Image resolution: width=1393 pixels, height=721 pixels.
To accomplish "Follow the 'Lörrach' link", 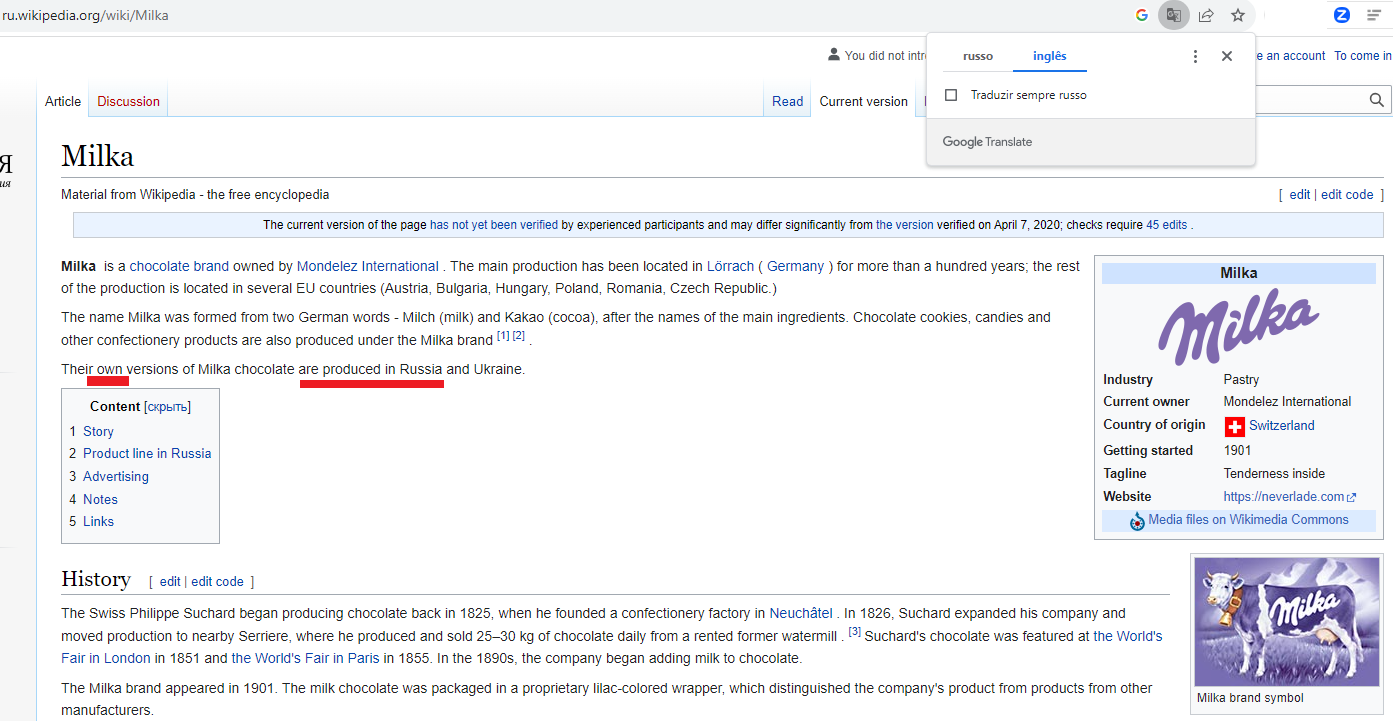I will tap(730, 266).
